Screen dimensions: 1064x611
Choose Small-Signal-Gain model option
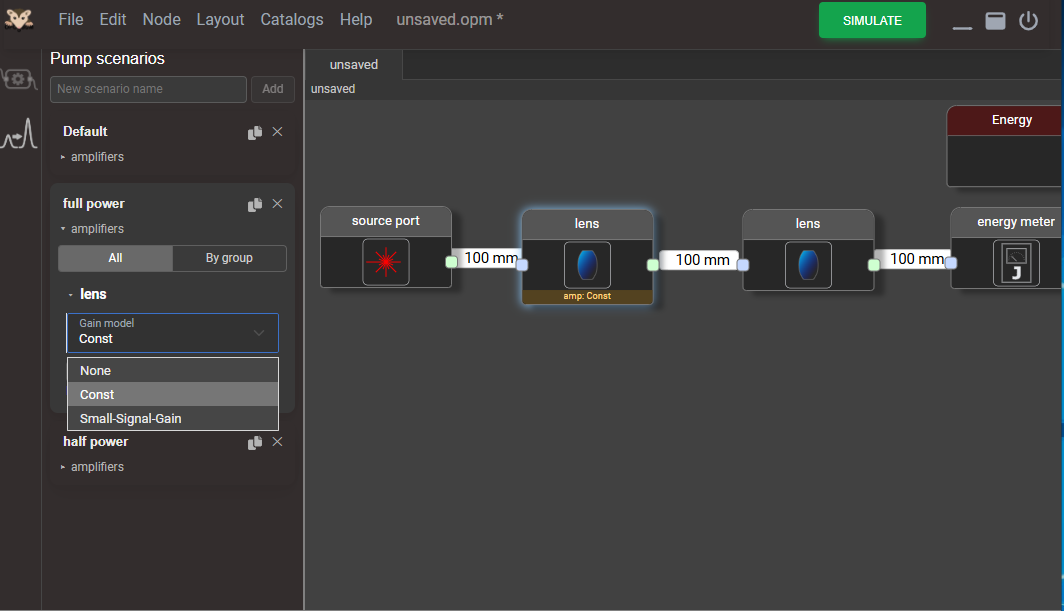pos(172,418)
